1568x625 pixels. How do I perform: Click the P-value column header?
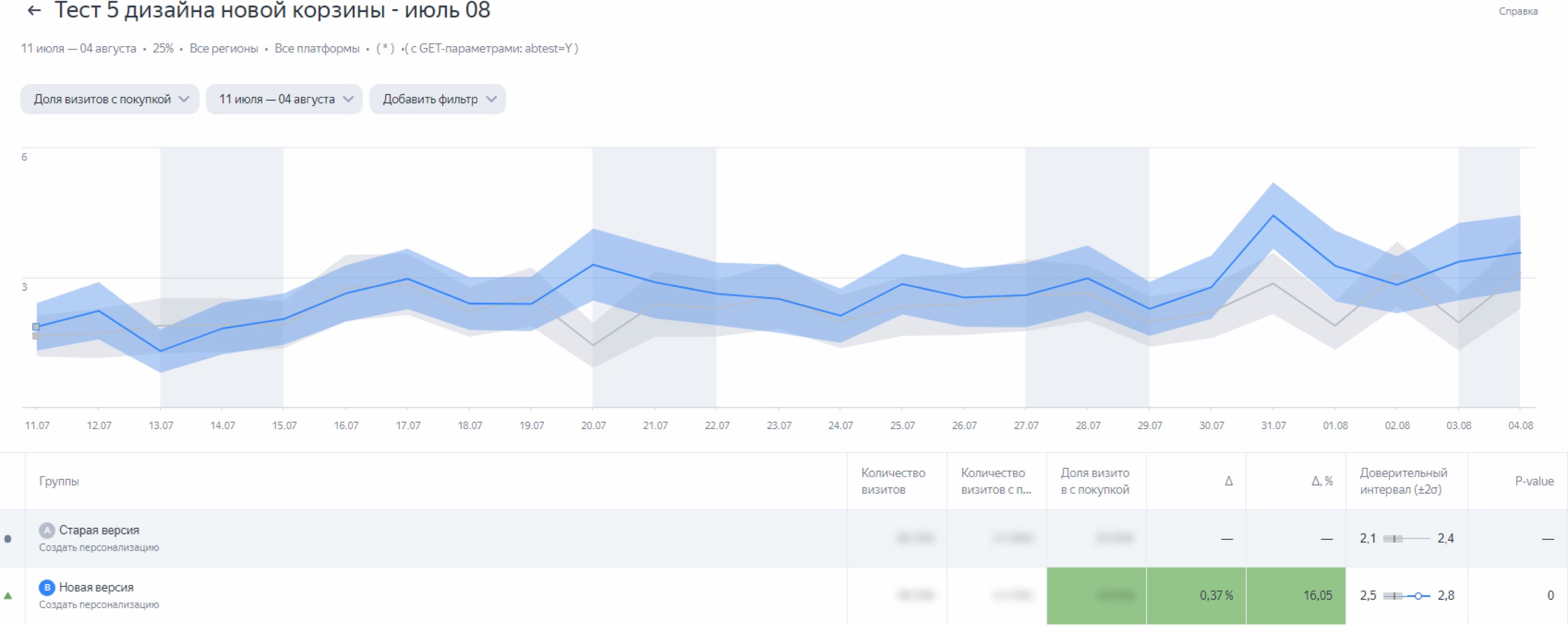1533,481
